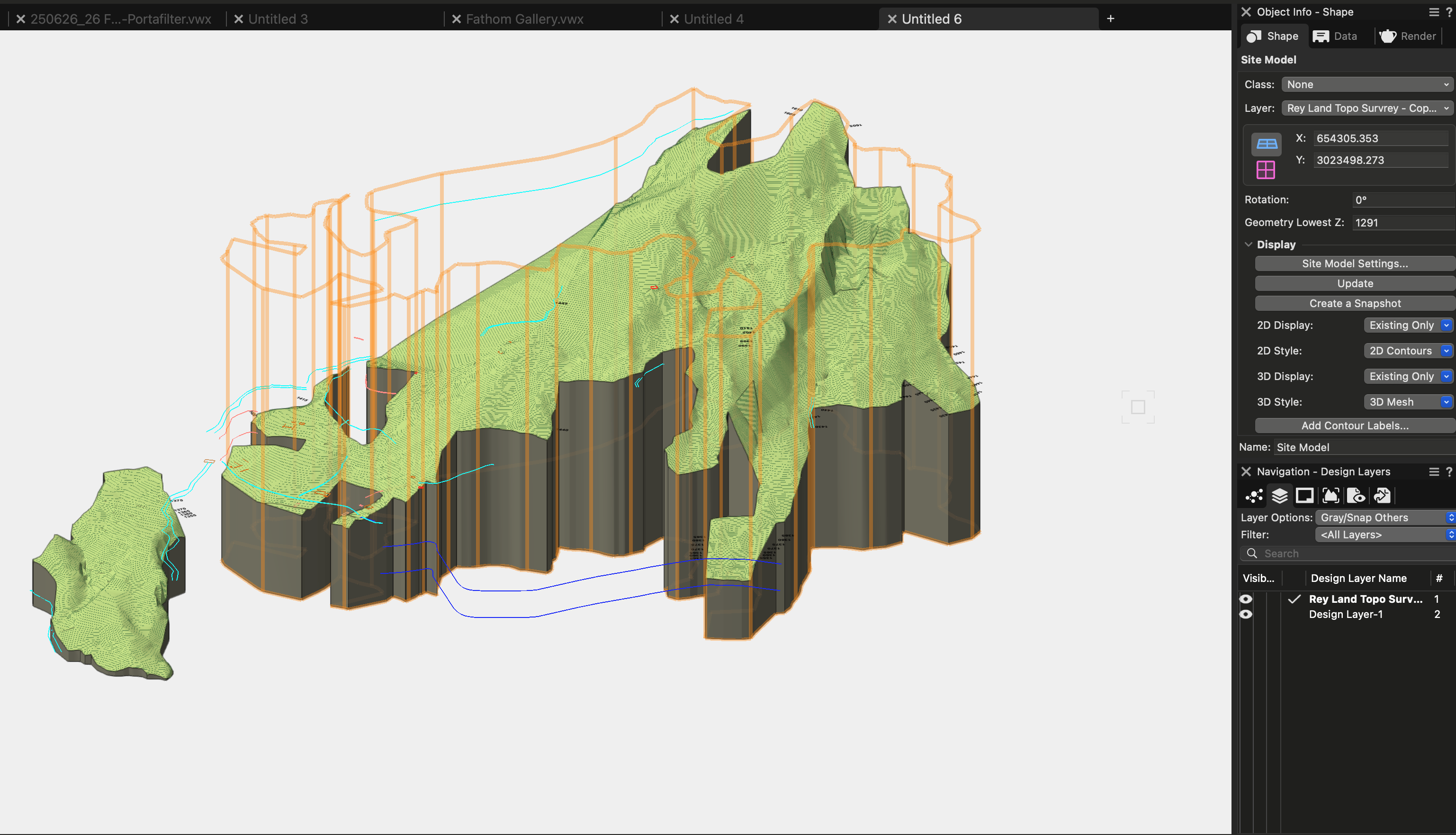Select the Saved Views icon

tap(1356, 496)
